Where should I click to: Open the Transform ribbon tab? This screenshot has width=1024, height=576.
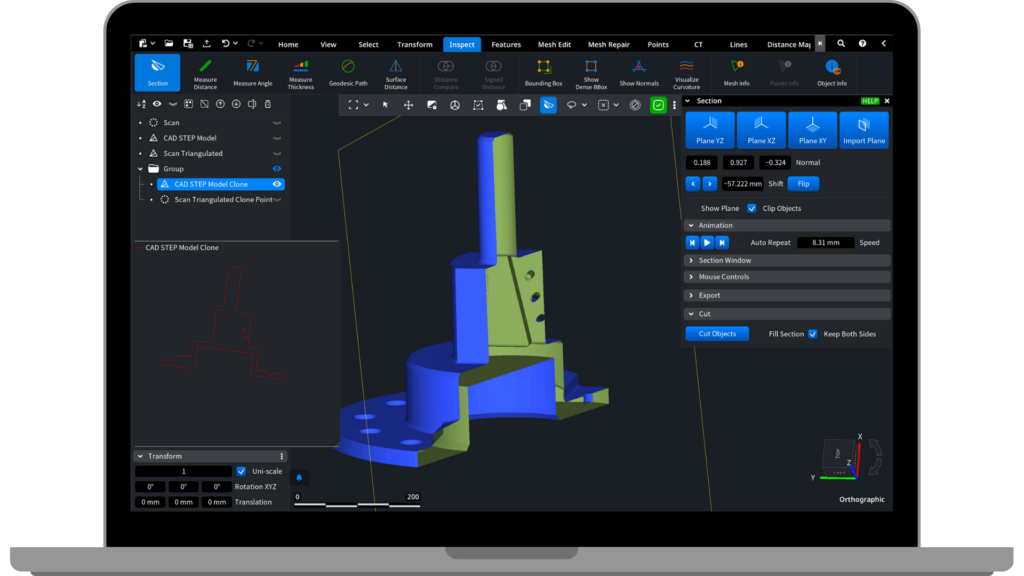click(x=414, y=44)
